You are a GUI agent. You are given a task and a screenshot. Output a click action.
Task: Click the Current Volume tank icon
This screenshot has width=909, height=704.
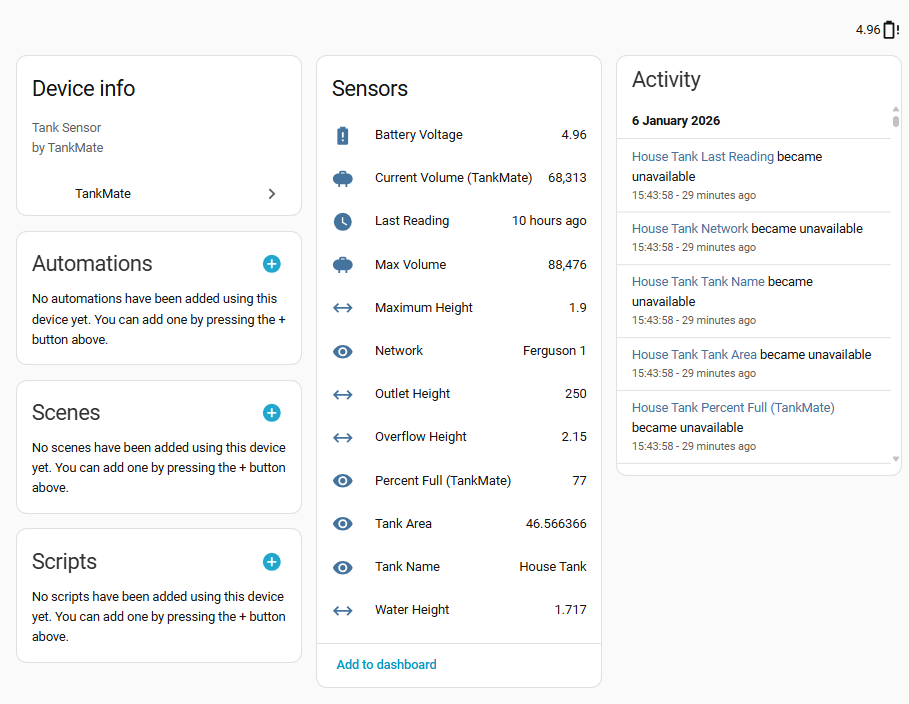pos(343,178)
